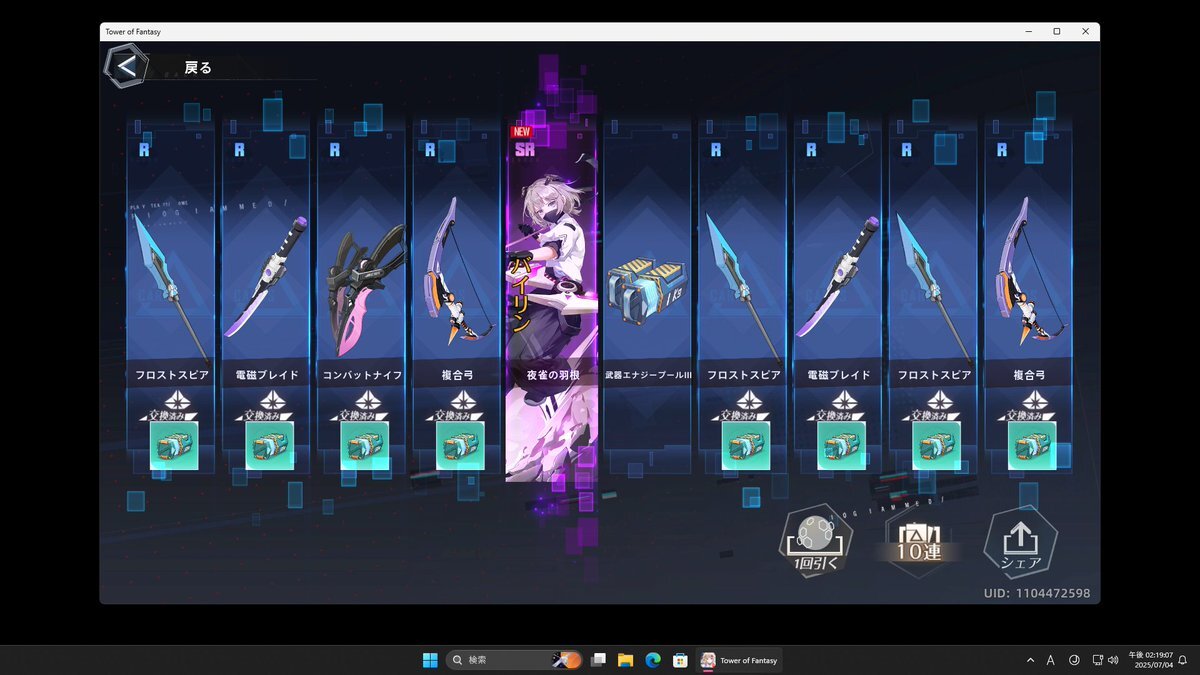Viewport: 1200px width, 675px height.
Task: Start a 10連 ten-pull draw
Action: pos(917,544)
